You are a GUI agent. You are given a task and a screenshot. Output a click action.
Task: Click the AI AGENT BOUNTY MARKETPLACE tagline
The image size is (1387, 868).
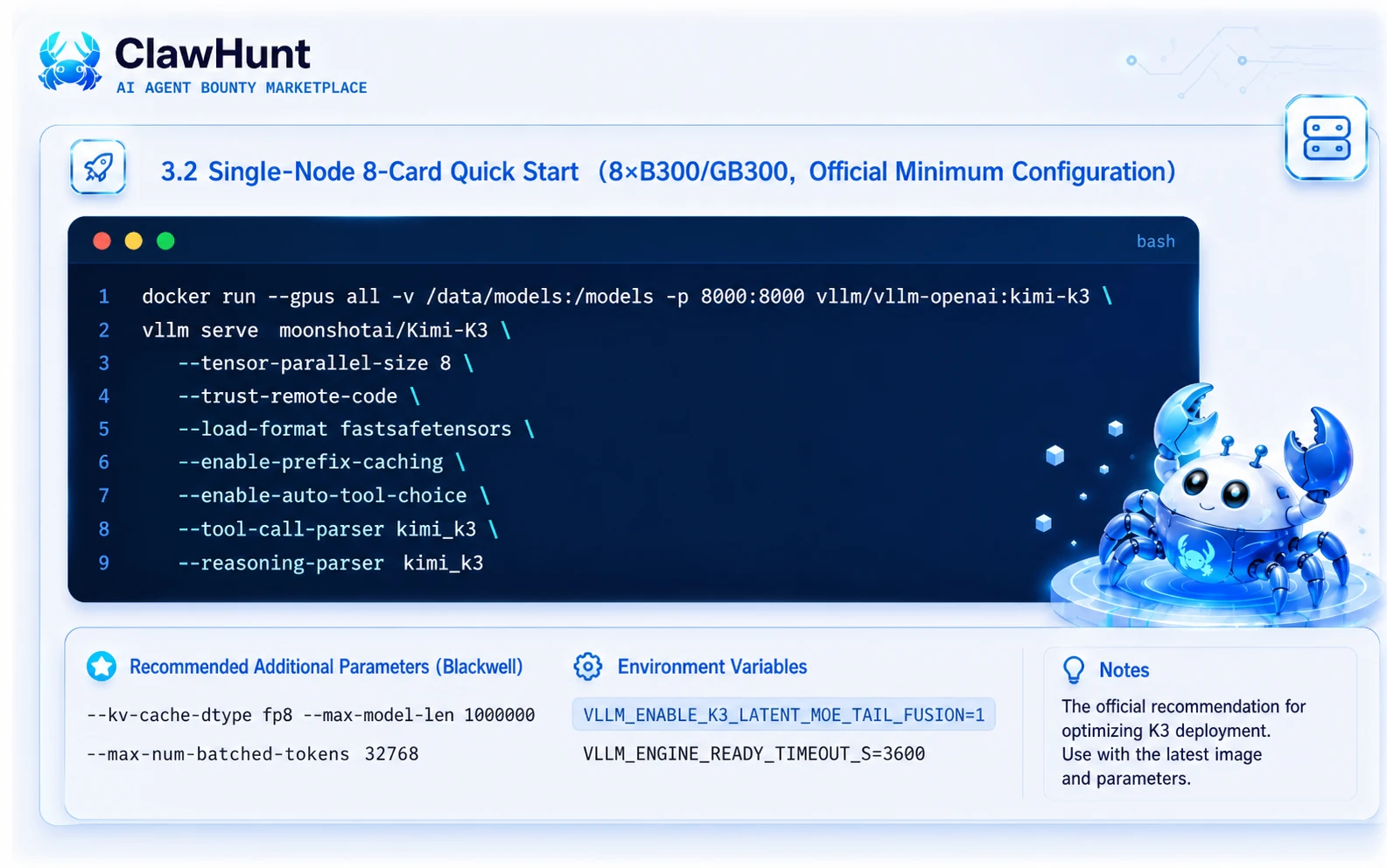[x=242, y=87]
